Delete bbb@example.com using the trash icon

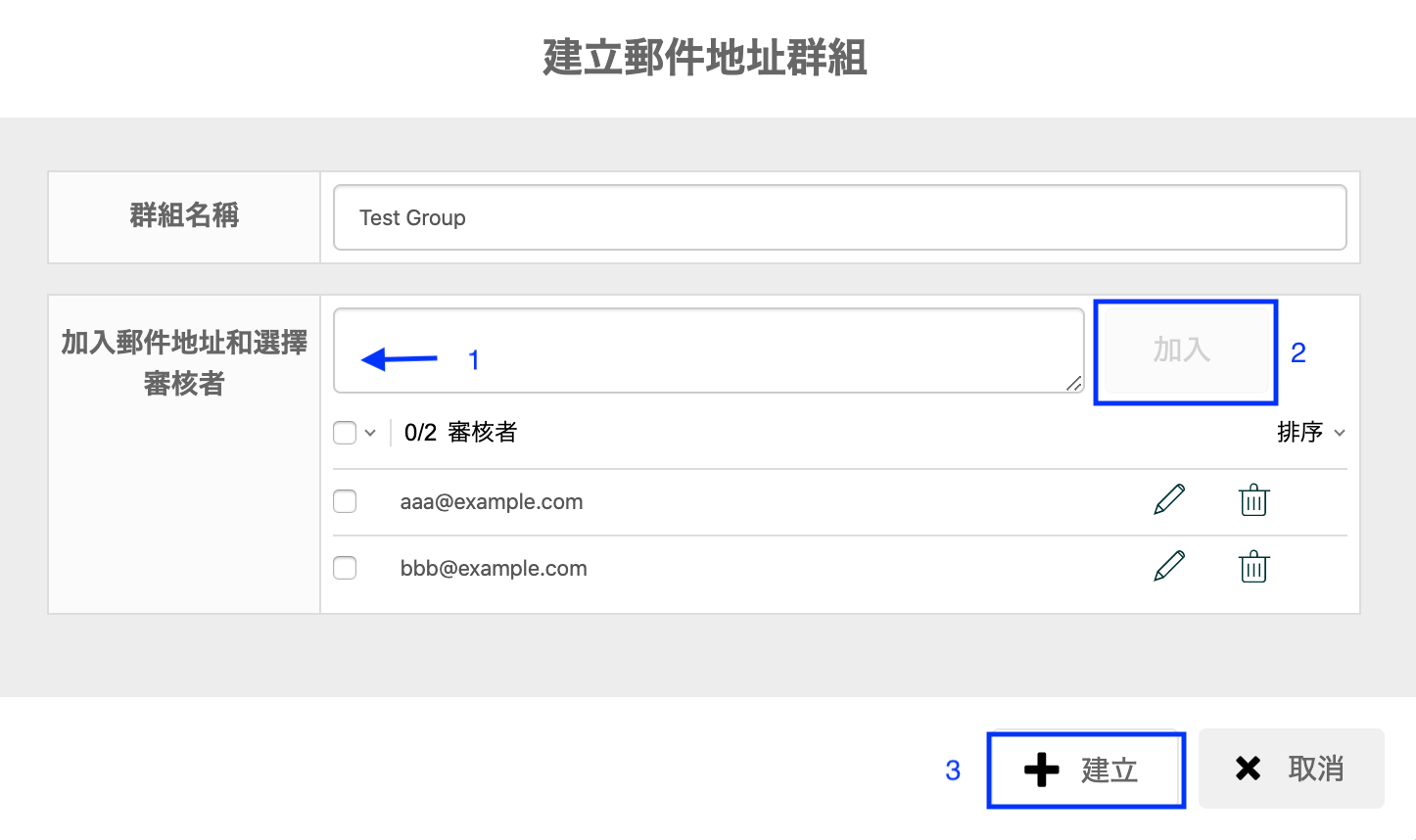pos(1253,566)
